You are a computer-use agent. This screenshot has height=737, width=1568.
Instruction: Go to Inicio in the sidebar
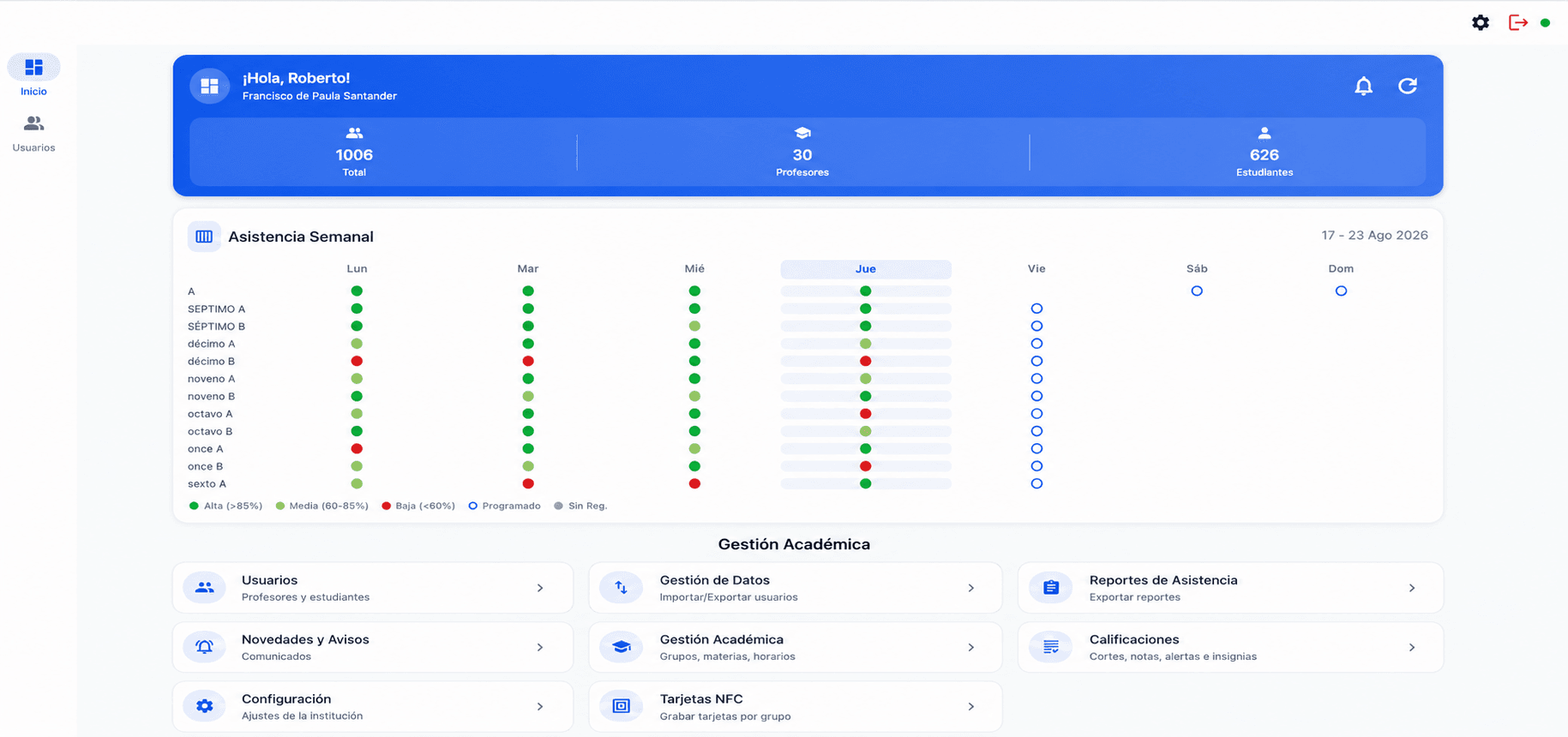[x=33, y=76]
